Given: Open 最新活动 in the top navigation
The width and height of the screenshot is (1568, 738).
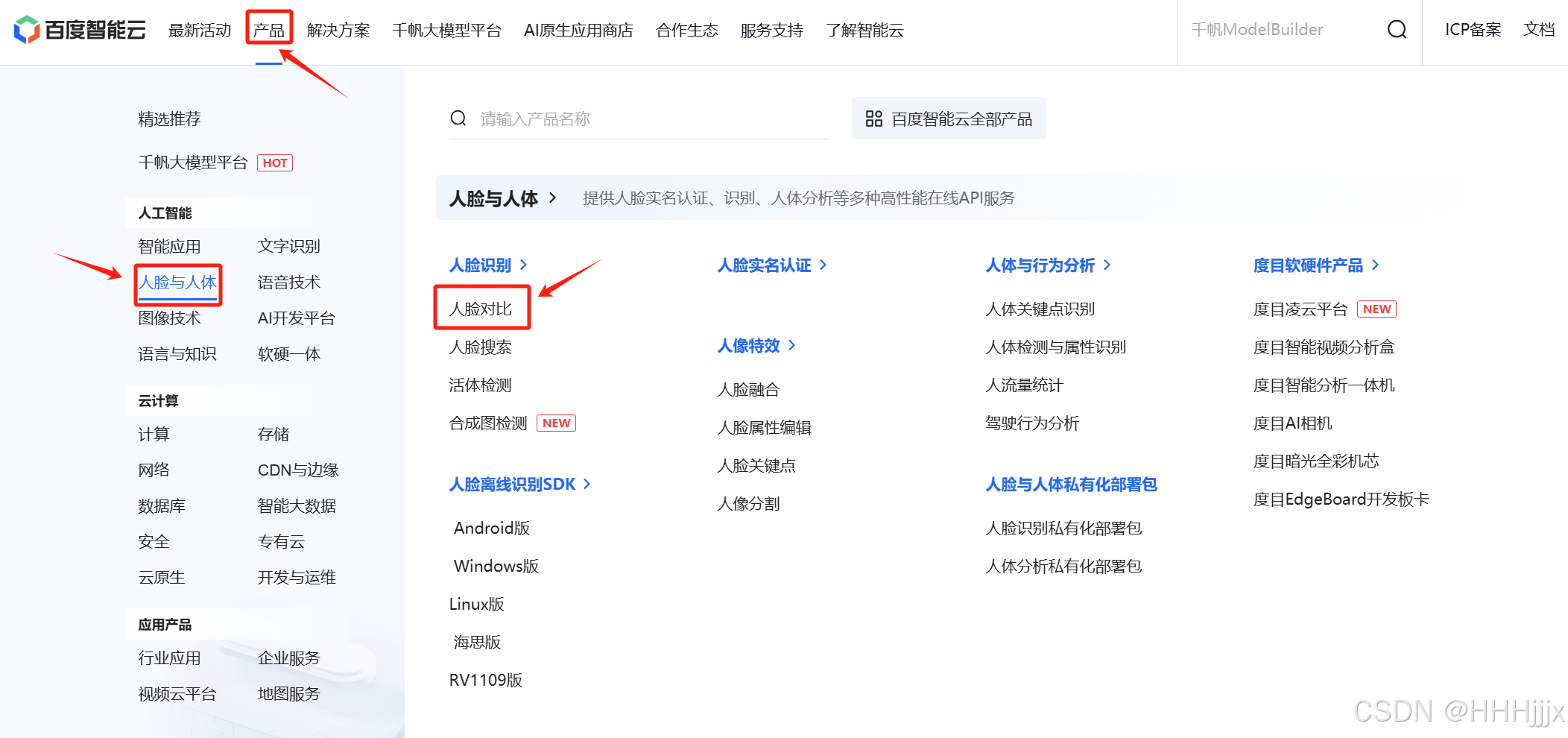Looking at the screenshot, I should point(200,31).
